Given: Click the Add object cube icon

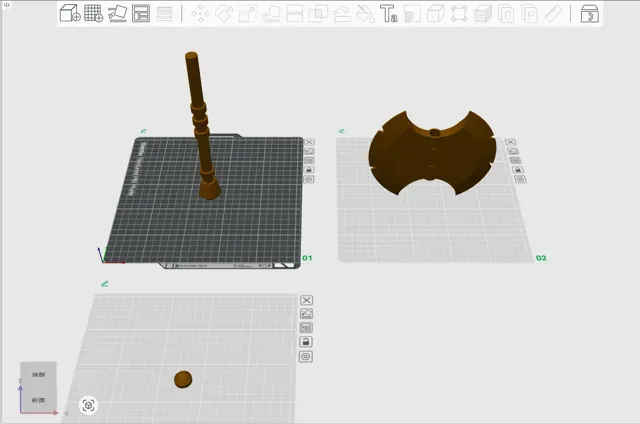Looking at the screenshot, I should (70, 13).
